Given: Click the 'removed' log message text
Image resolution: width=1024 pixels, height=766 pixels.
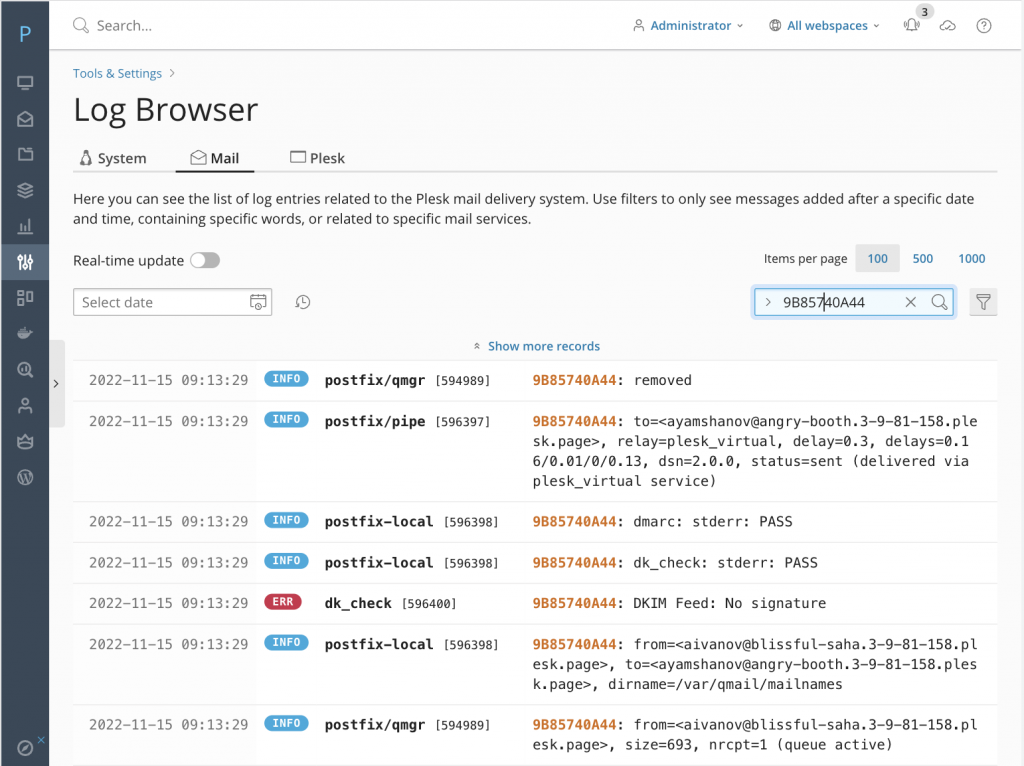Looking at the screenshot, I should click(662, 380).
